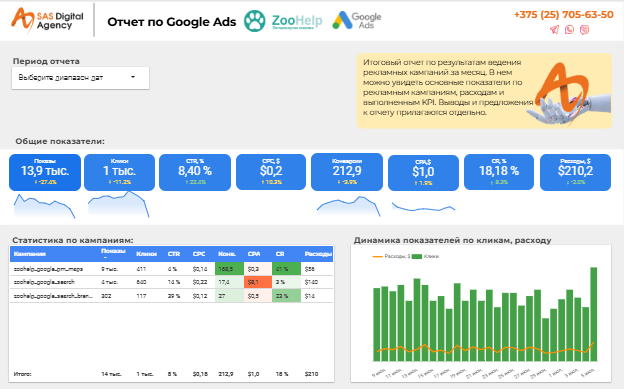The width and height of the screenshot is (624, 389).
Task: Toggle the green 'Клики' legend item
Action: point(425,256)
